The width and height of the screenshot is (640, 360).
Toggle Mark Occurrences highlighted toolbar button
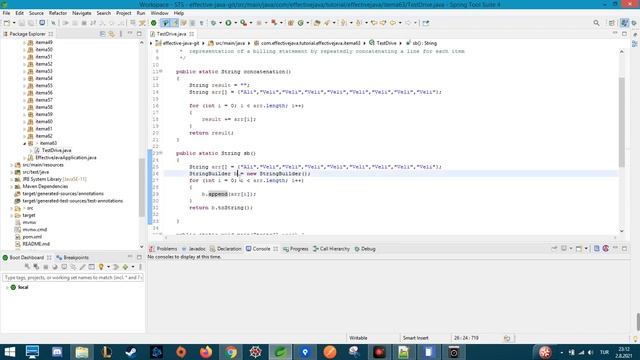click(175, 23)
